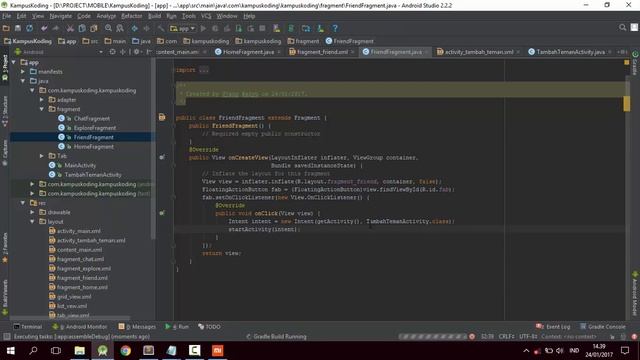
Task: Open the Event Log
Action: pos(553,327)
